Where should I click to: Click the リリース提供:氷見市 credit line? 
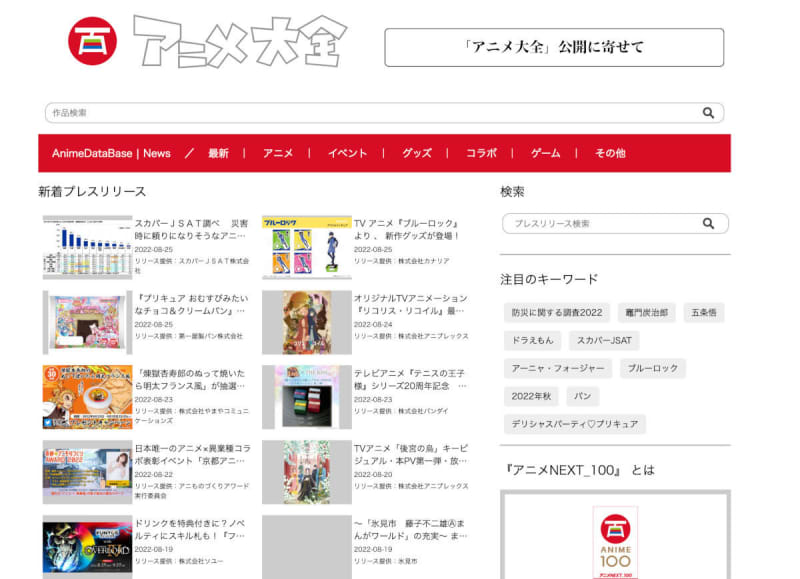click(385, 561)
